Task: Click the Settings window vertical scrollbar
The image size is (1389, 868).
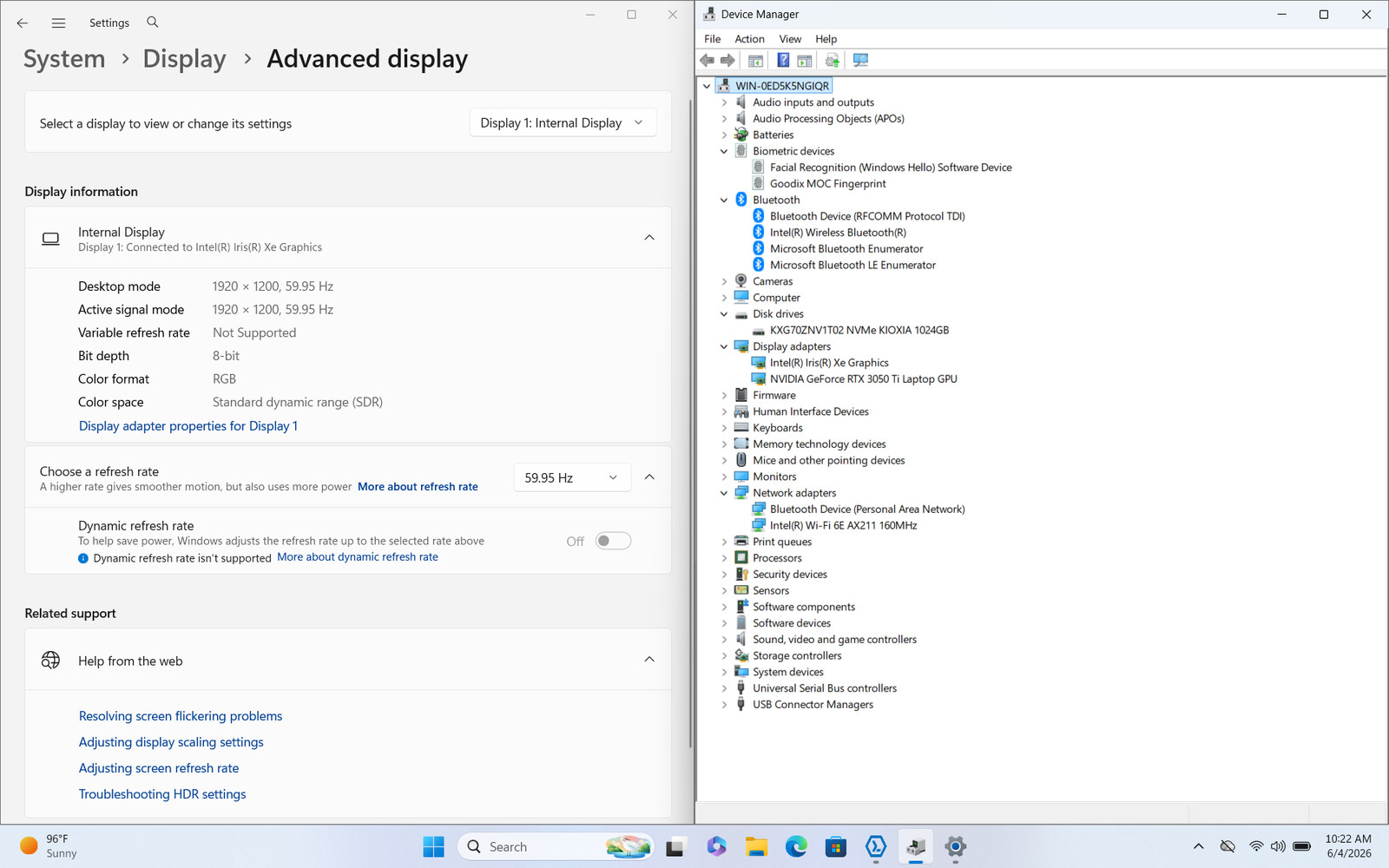Action: coord(690,422)
